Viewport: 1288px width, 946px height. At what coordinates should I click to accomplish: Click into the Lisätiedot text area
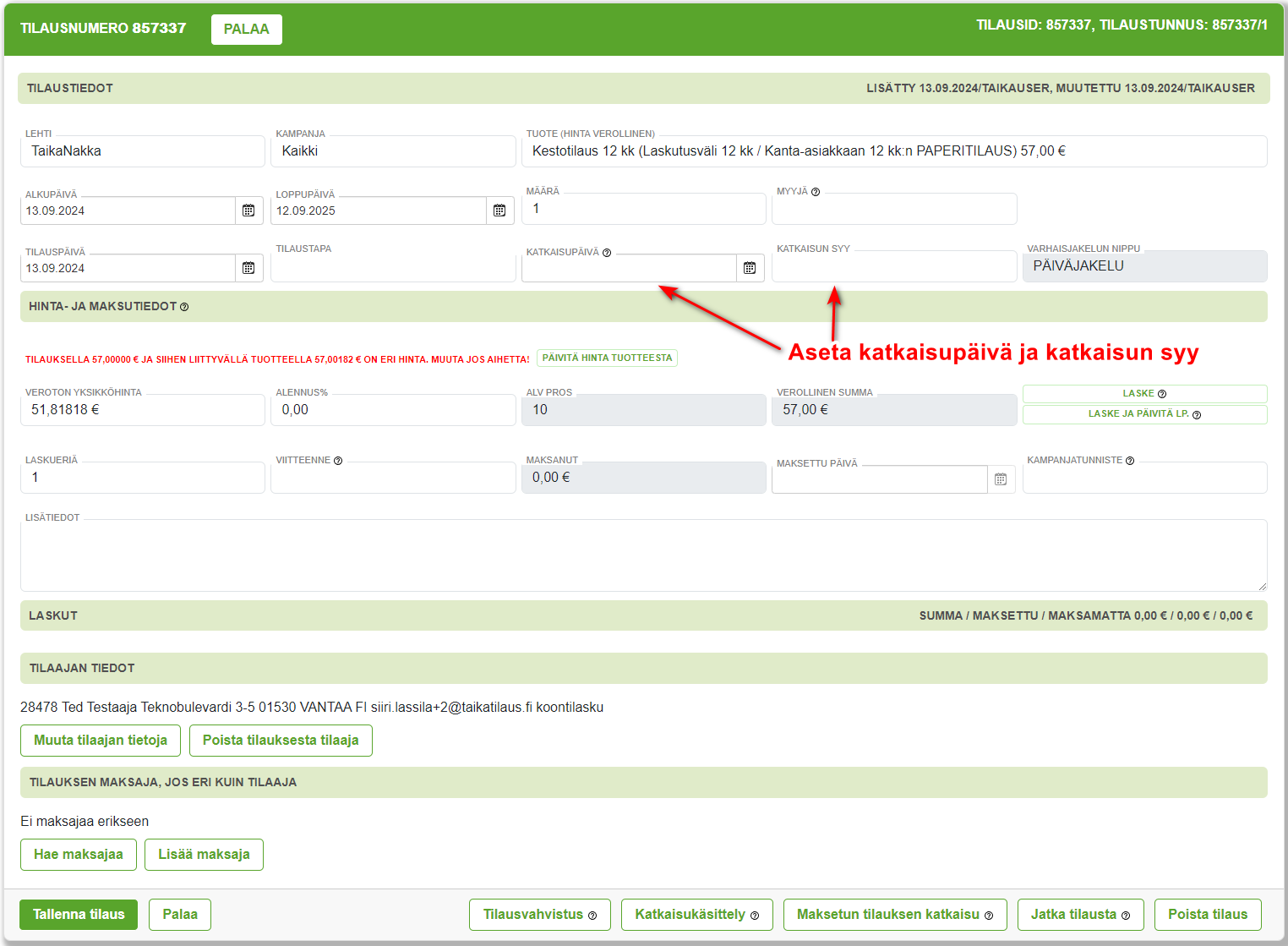click(x=643, y=555)
